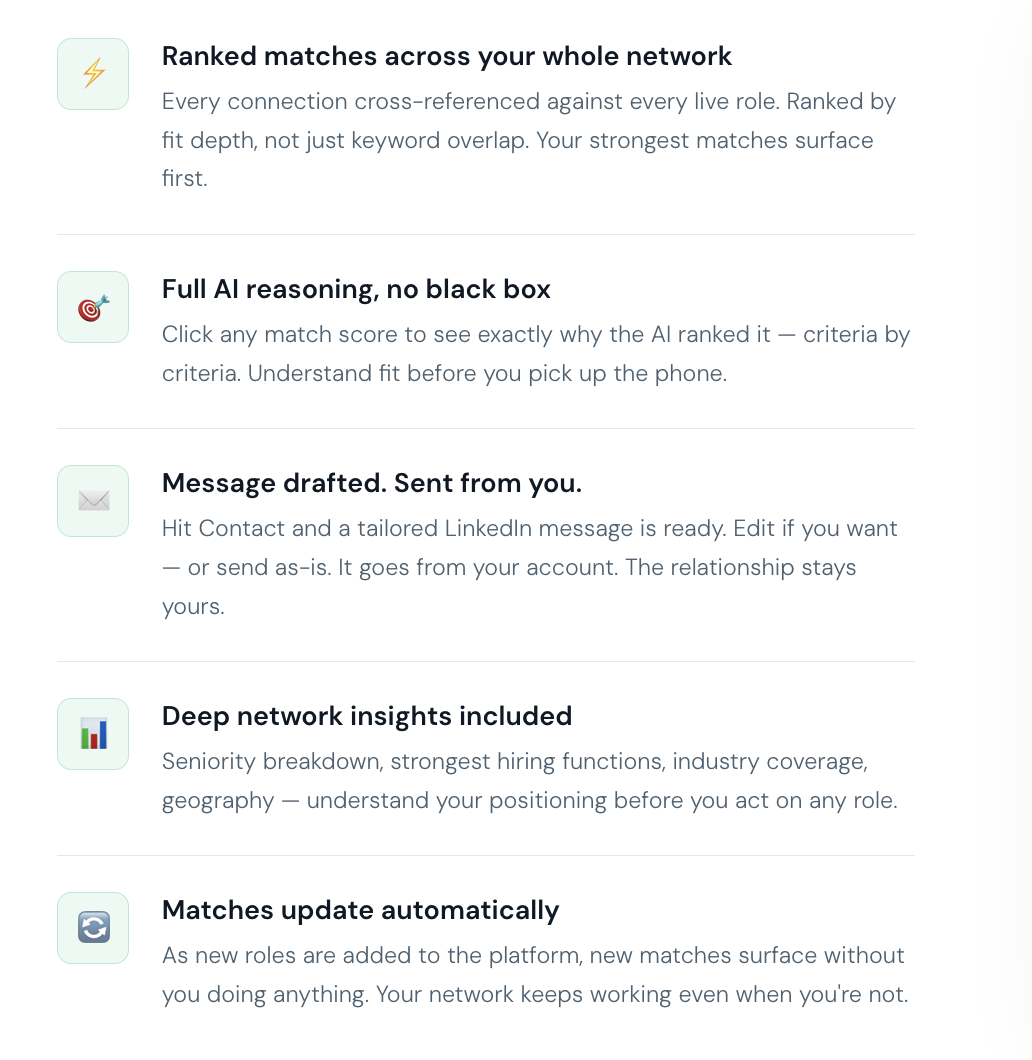Click the 'Click any match score' description text
Screen dimensions: 1032x1060
[x=535, y=353]
